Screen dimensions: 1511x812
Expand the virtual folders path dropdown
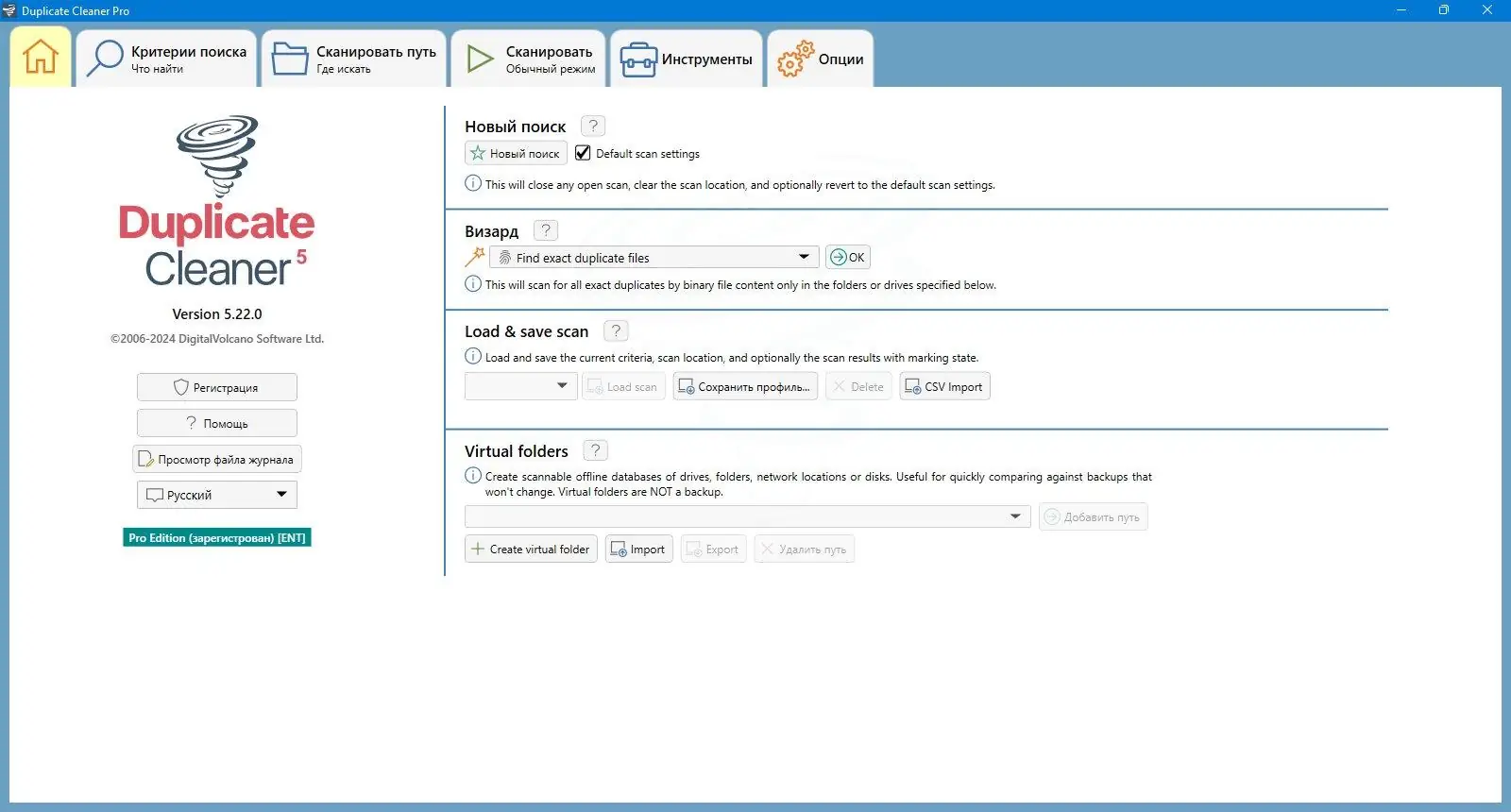[747, 516]
